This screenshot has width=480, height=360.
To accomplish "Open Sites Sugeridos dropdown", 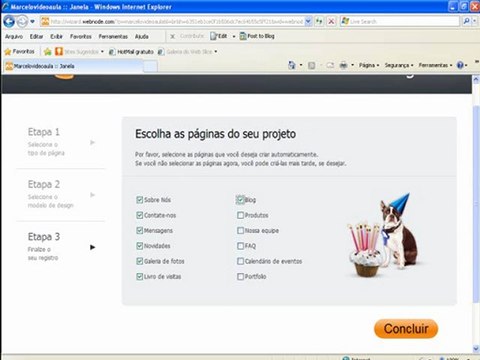I will point(79,52).
